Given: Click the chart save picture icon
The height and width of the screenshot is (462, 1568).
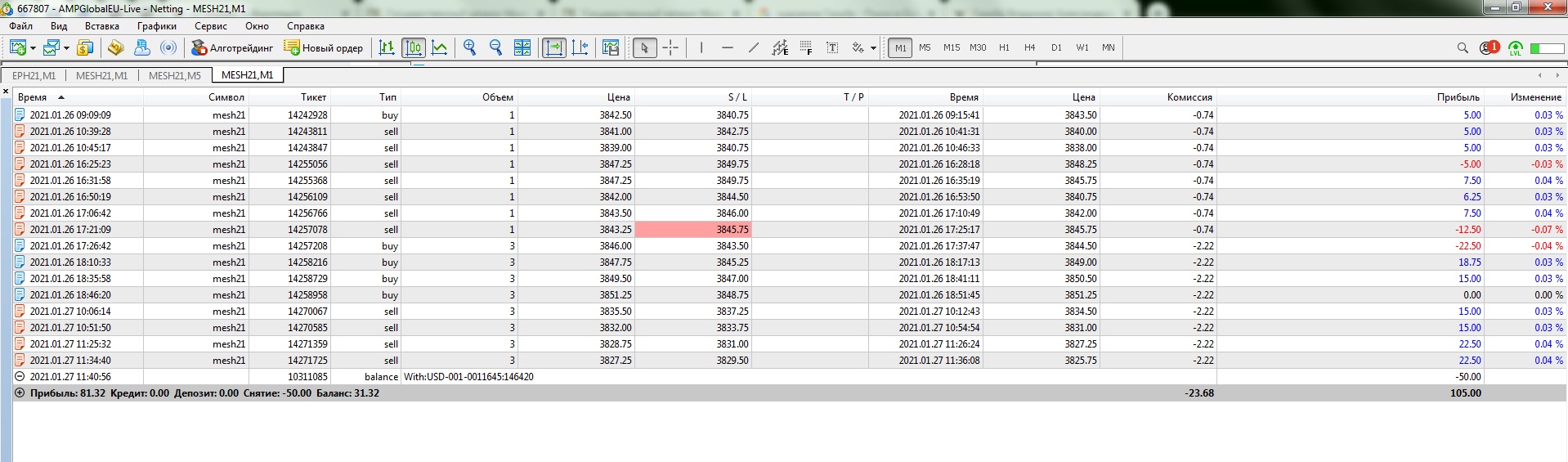Looking at the screenshot, I should point(611,47).
